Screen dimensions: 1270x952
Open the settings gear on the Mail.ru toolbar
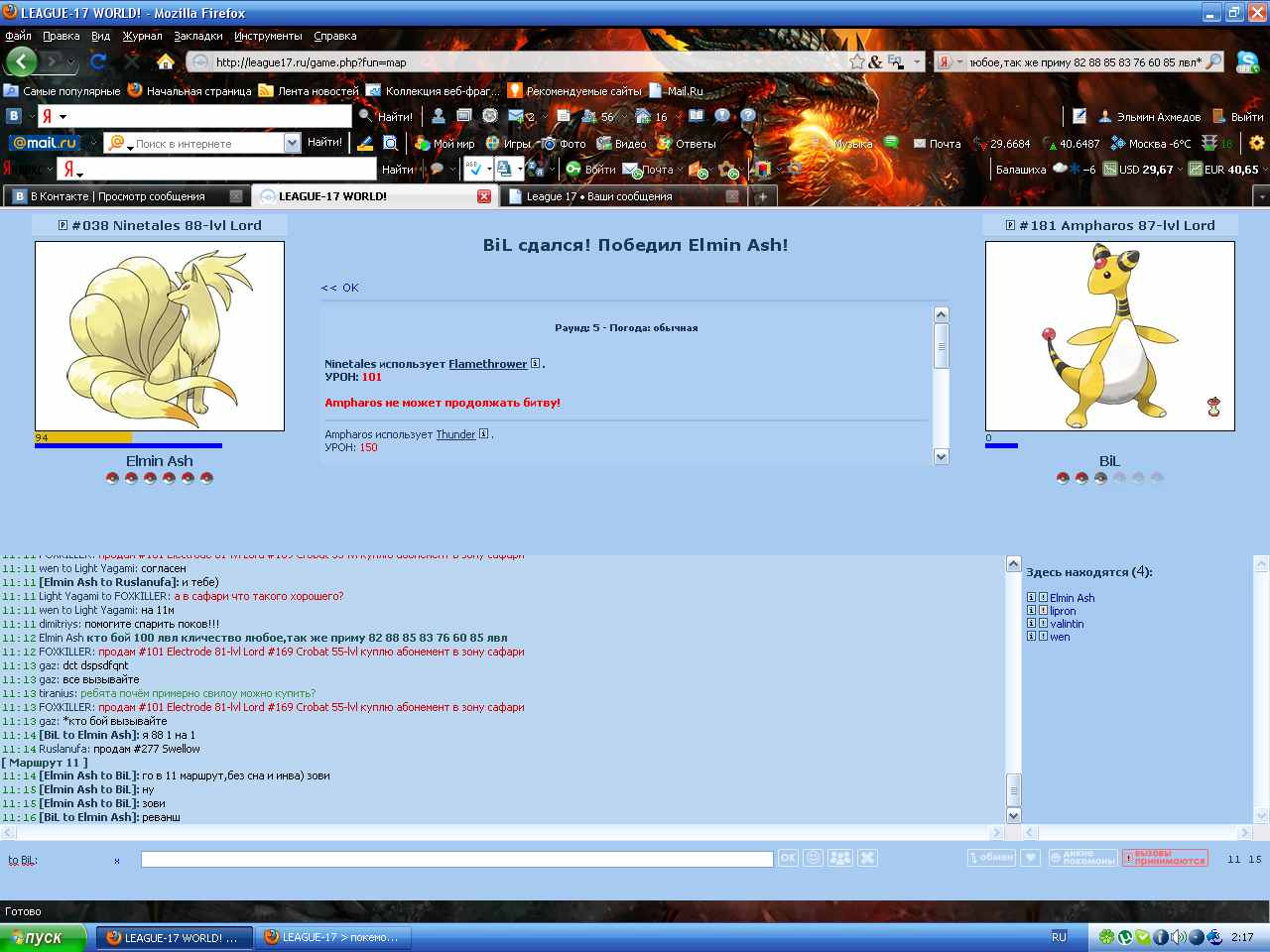(1256, 143)
